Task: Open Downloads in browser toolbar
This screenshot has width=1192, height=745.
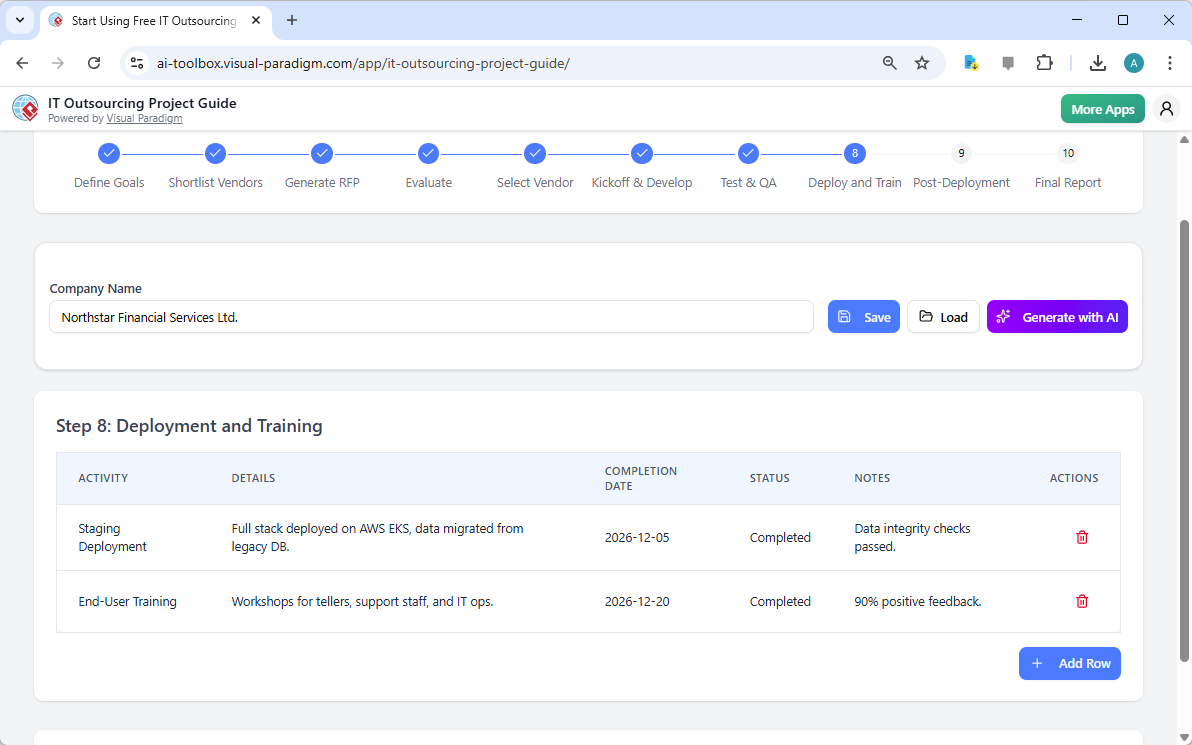Action: (x=1097, y=62)
